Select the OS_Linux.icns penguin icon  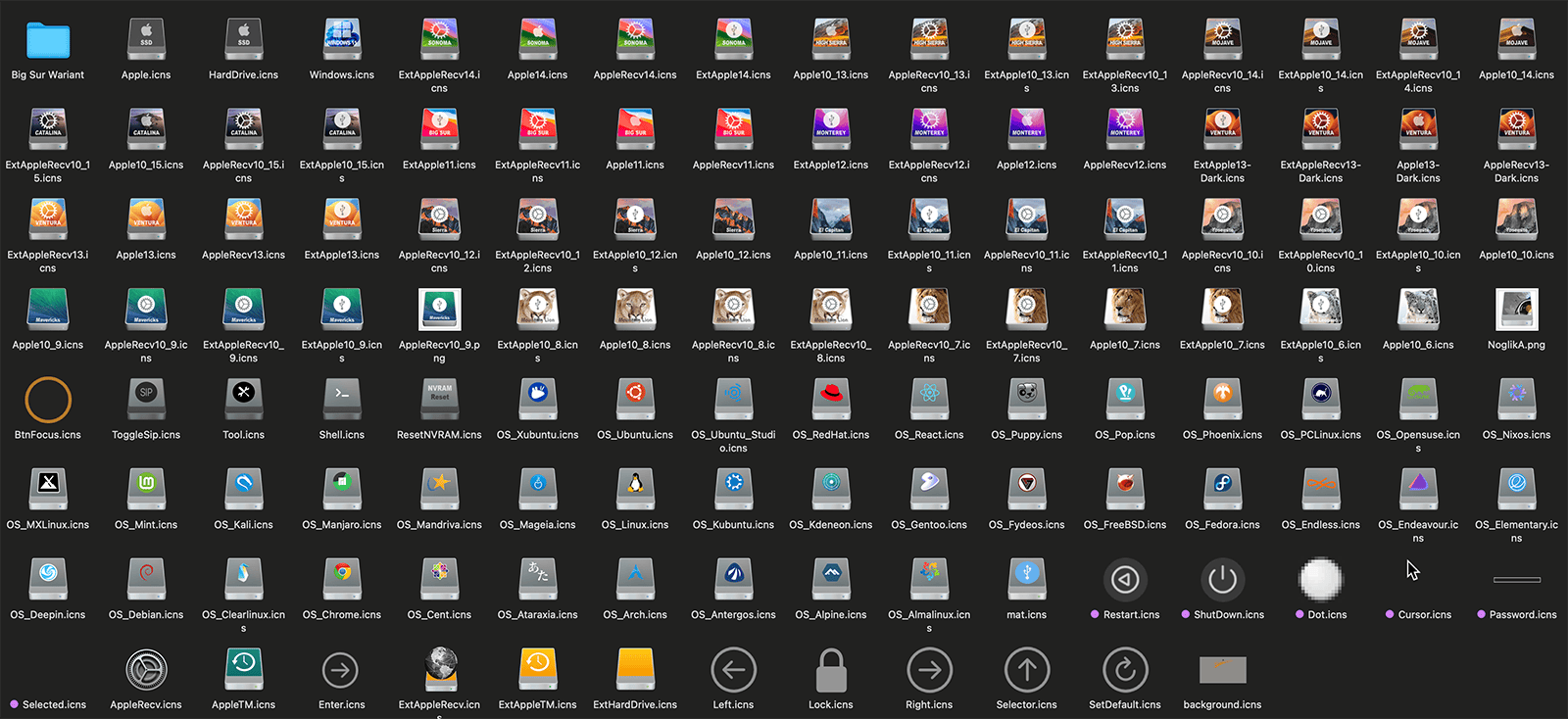[635, 490]
